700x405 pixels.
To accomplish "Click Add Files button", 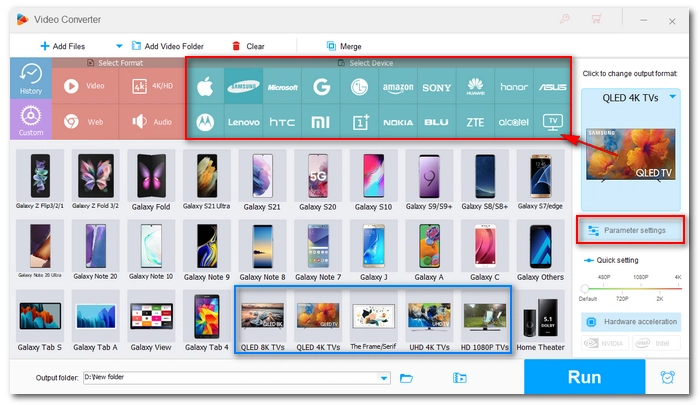I will click(62, 46).
